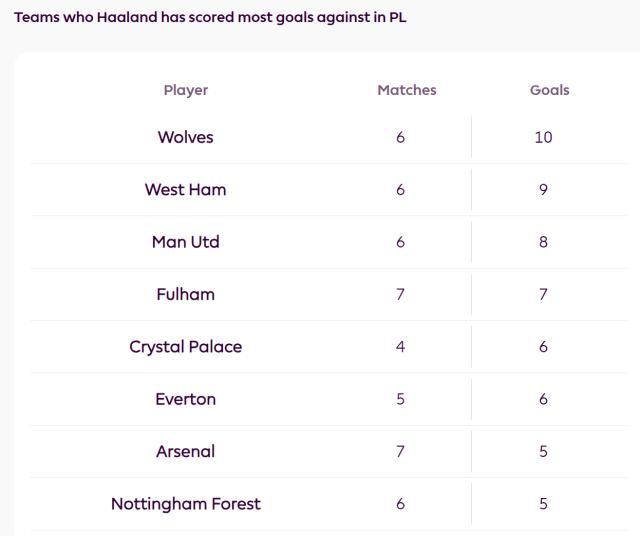Screen dimensions: 640x536
Task: Open the Man Utd team entry
Action: click(186, 242)
